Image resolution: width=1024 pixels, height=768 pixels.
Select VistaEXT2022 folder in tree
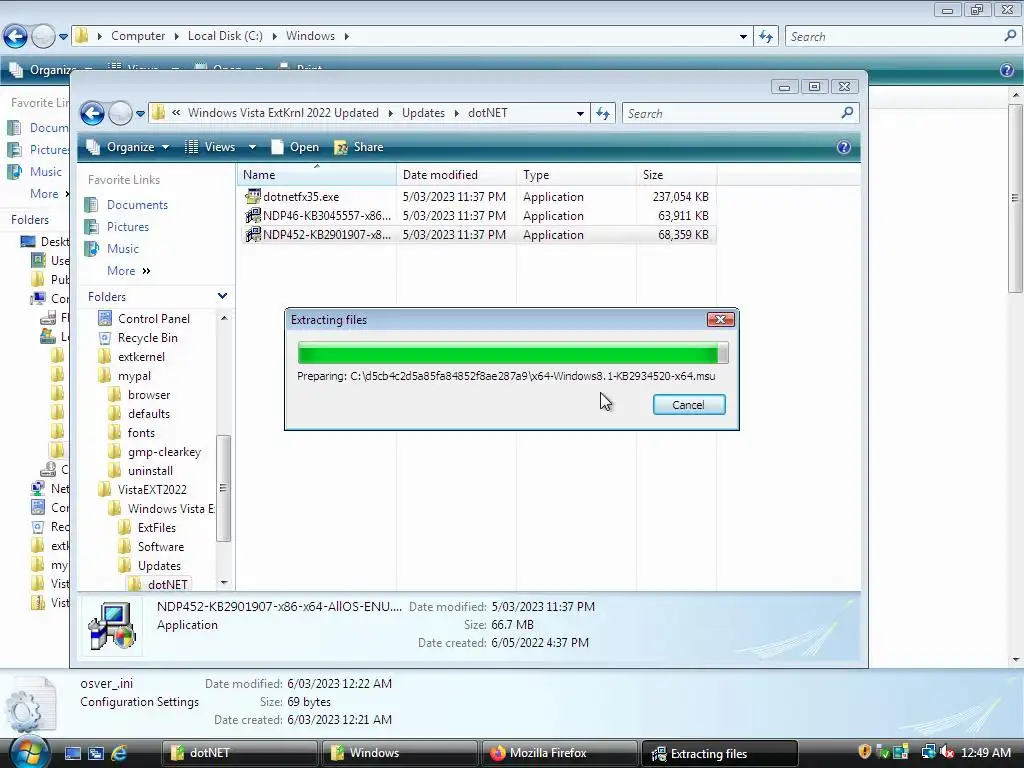tap(152, 490)
